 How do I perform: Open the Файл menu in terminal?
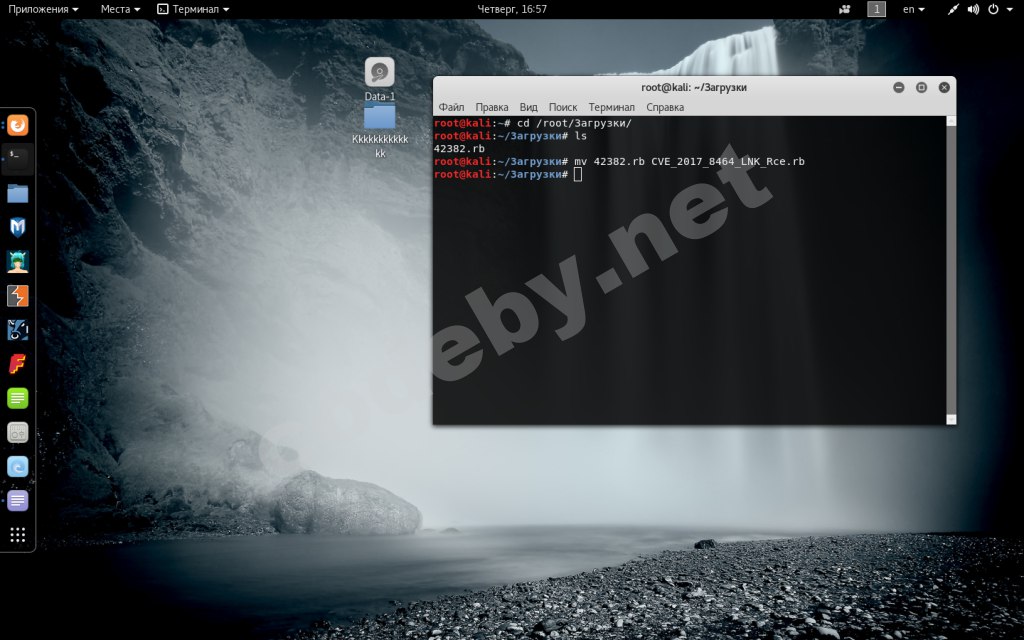[x=451, y=107]
